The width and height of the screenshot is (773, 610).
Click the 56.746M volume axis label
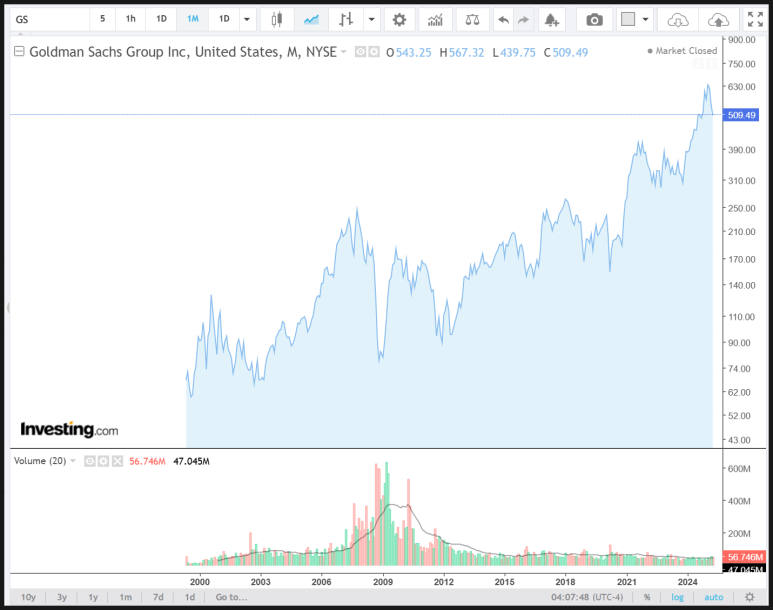(x=744, y=557)
